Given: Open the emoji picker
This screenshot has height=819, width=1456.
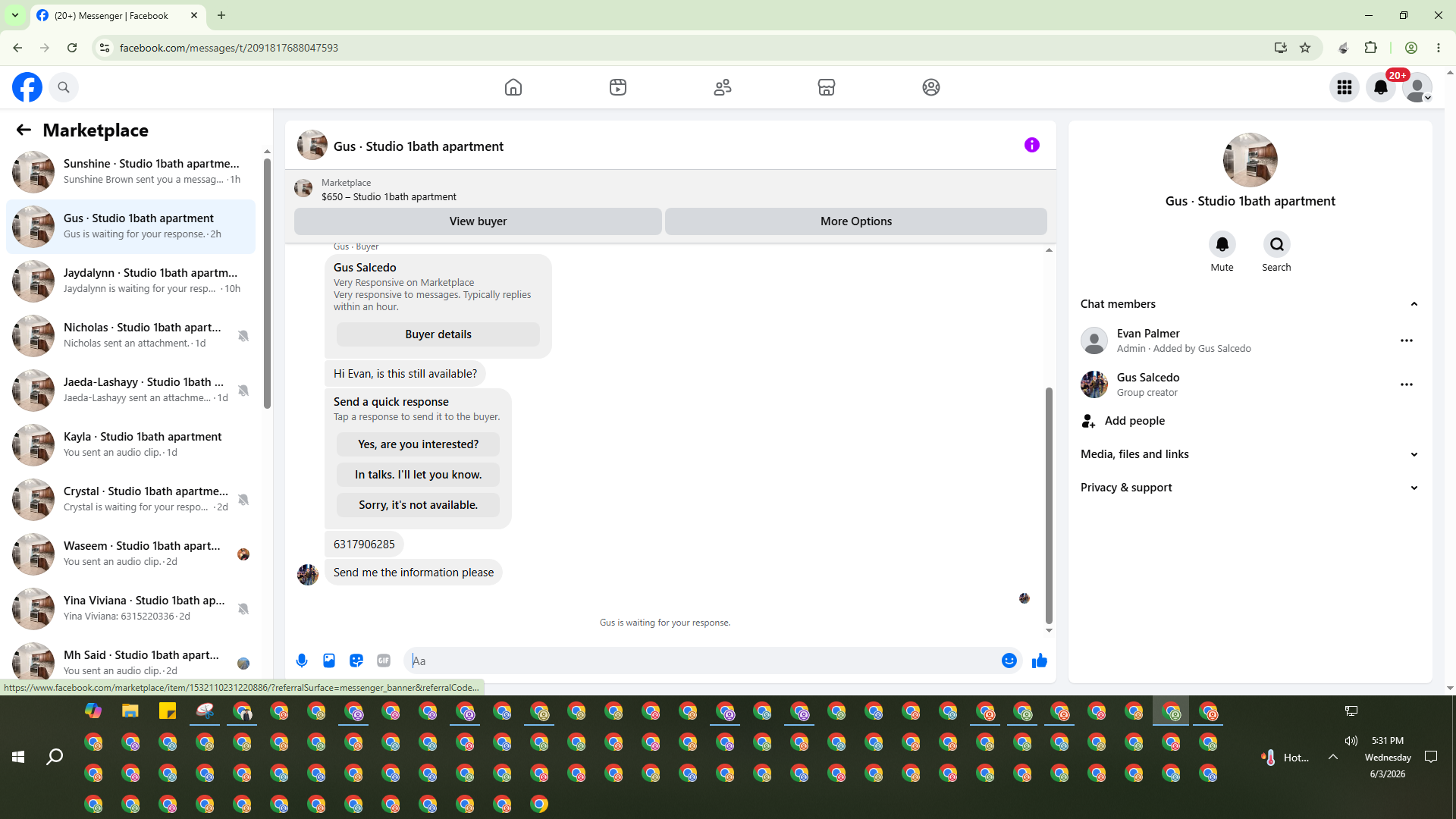Looking at the screenshot, I should coord(1009,661).
